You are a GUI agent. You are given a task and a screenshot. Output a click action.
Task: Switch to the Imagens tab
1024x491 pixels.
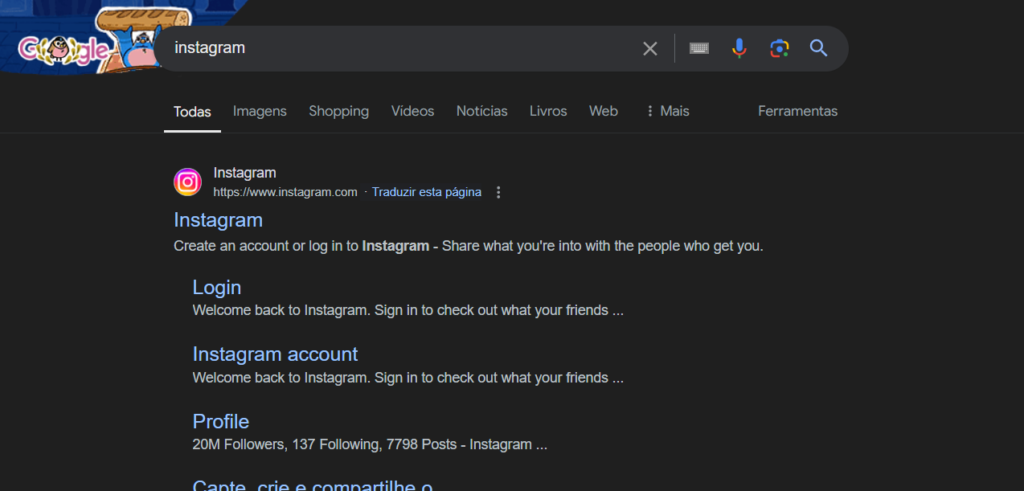[260, 111]
